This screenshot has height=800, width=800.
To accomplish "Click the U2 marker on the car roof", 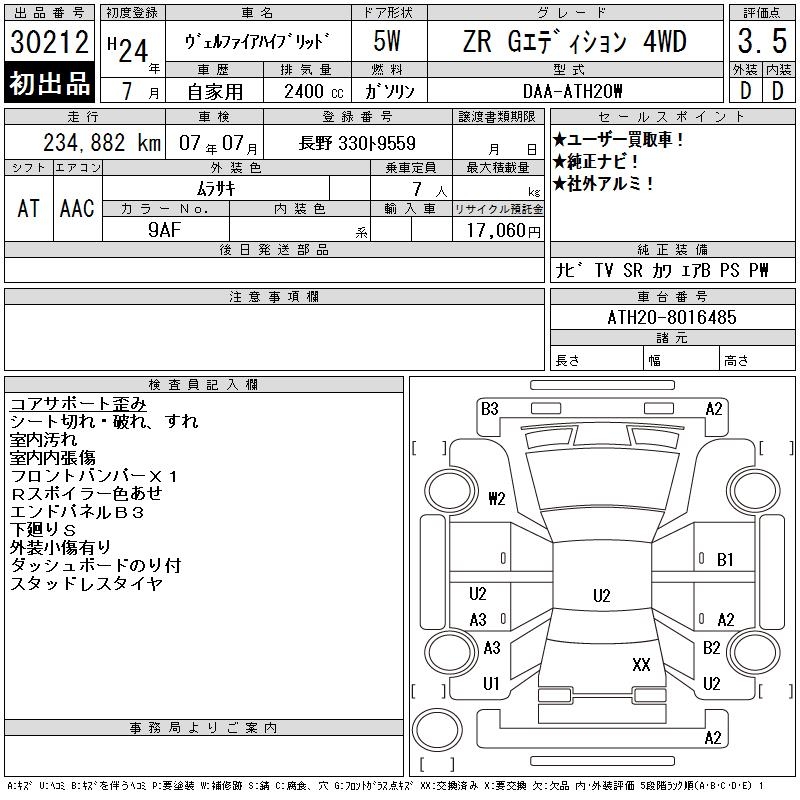I will coord(601,596).
